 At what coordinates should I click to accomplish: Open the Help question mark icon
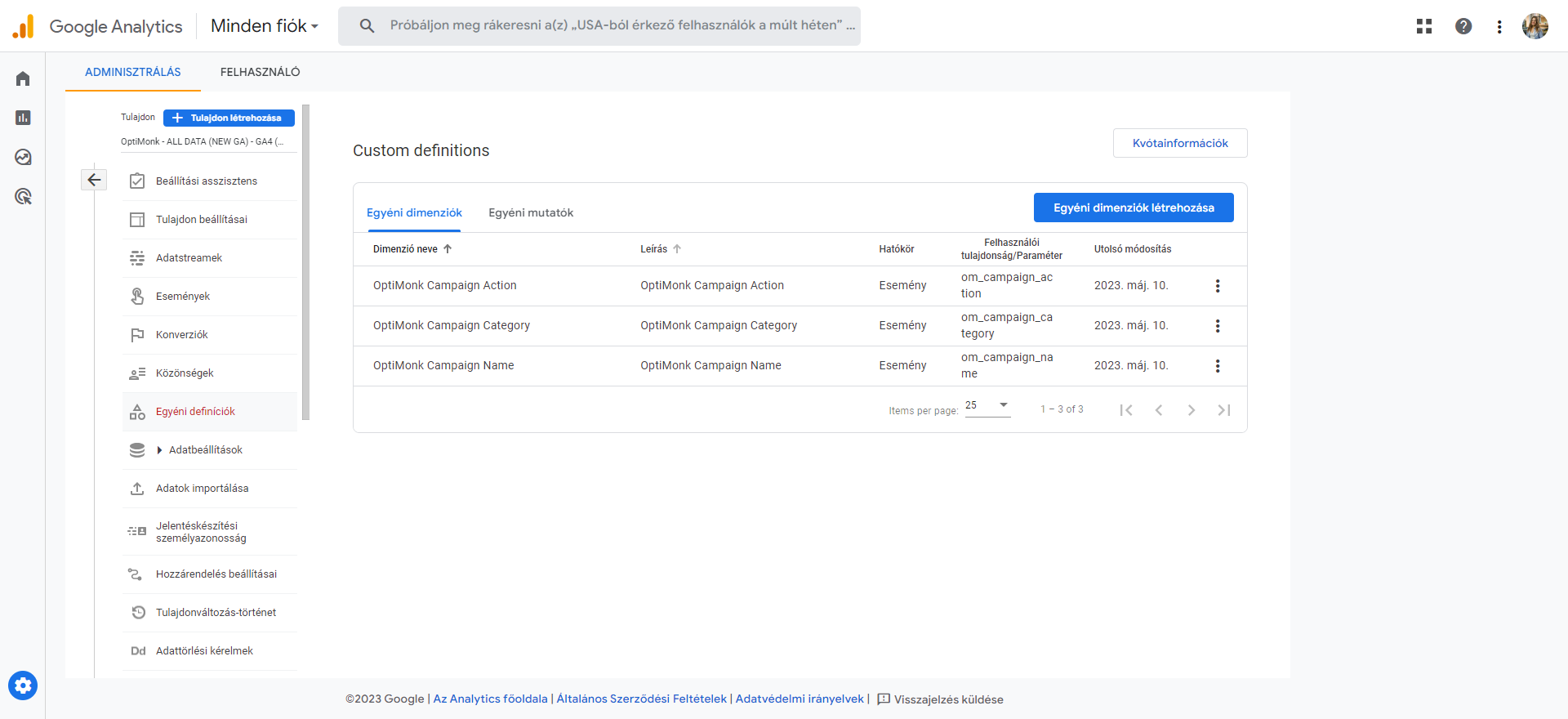[x=1463, y=26]
